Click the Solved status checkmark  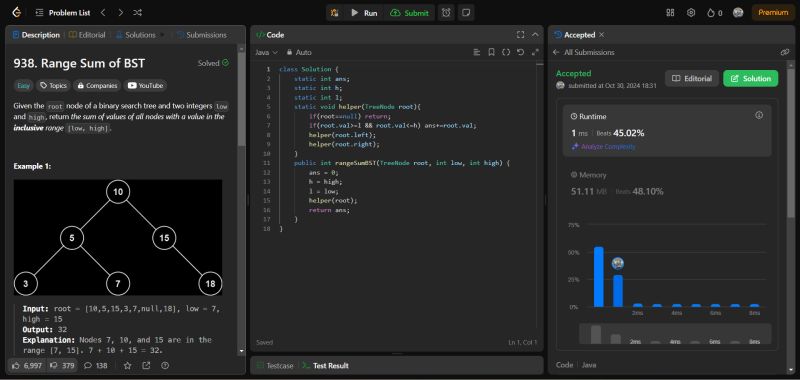click(226, 63)
